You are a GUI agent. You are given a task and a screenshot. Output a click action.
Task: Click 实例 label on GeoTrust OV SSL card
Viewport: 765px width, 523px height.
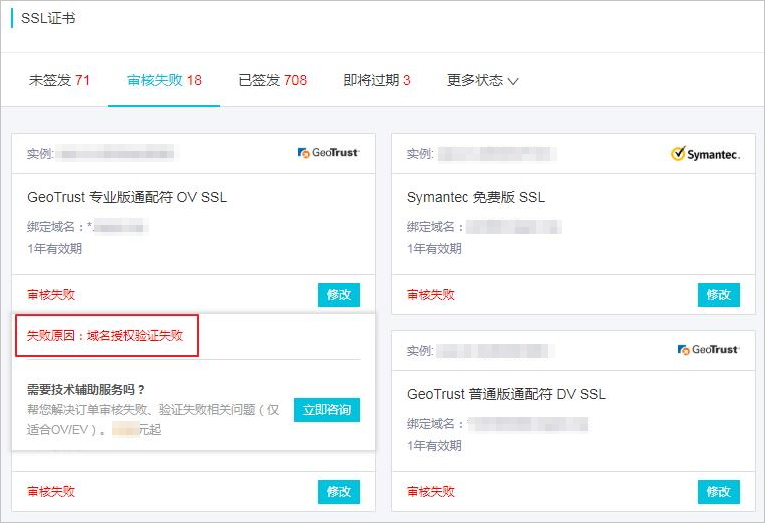(40, 154)
